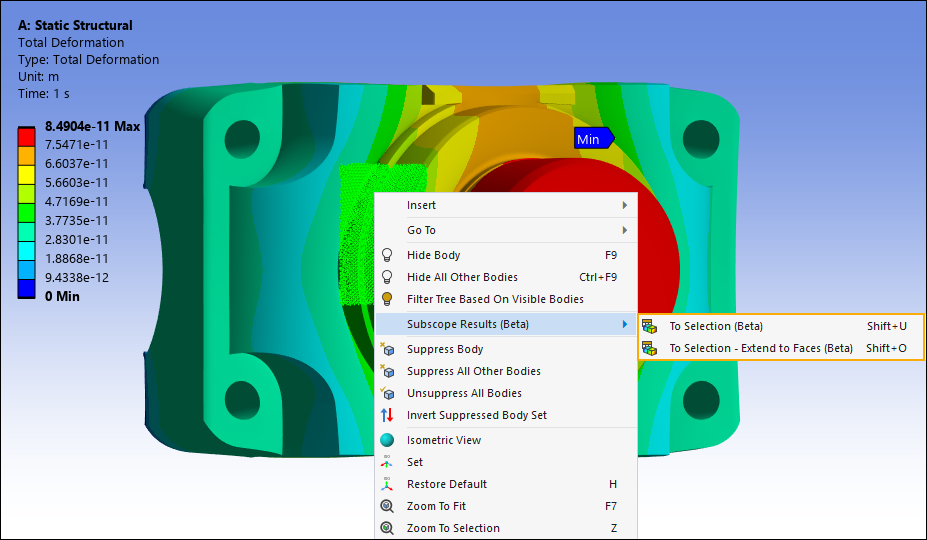
Task: Click the 2.8301e-11 legend value
Action: coord(77,240)
